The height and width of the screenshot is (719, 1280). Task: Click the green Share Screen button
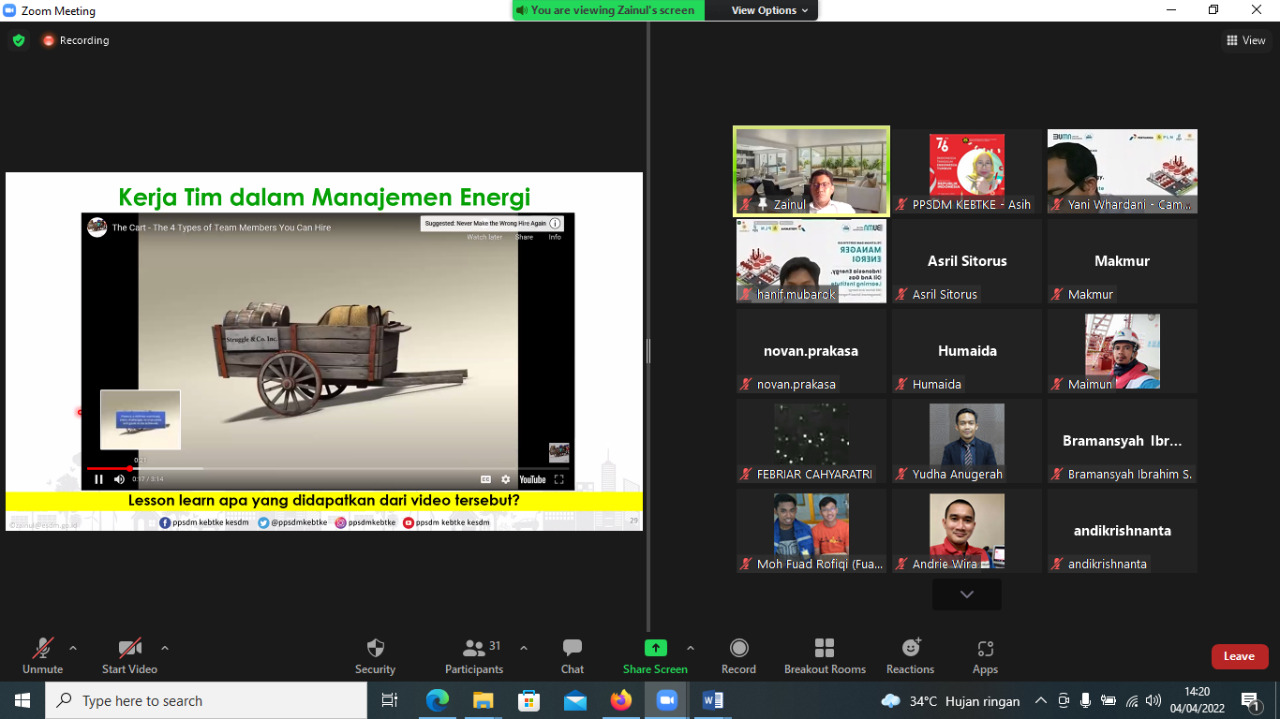(655, 656)
